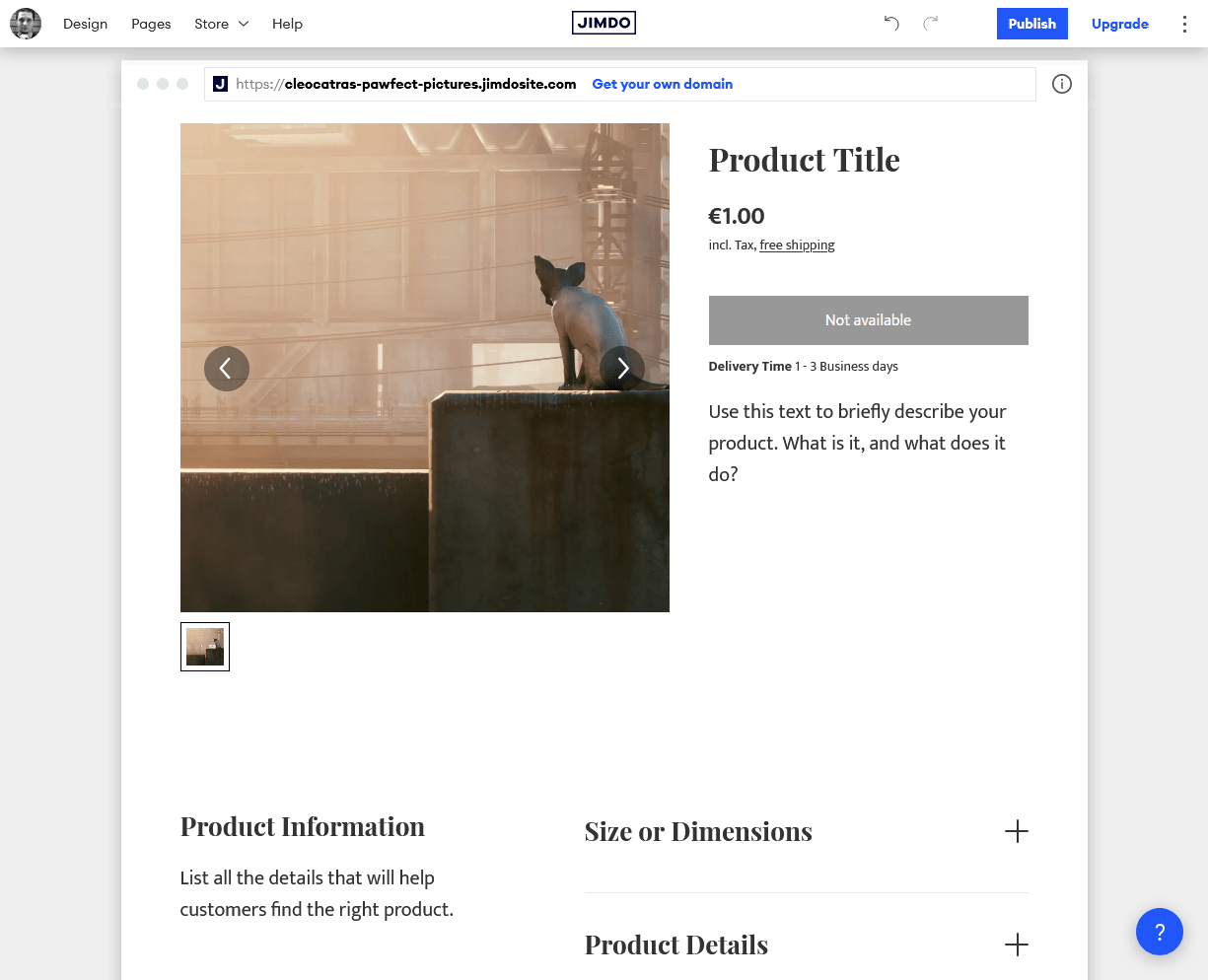Select the product image thumbnail

[x=205, y=647]
